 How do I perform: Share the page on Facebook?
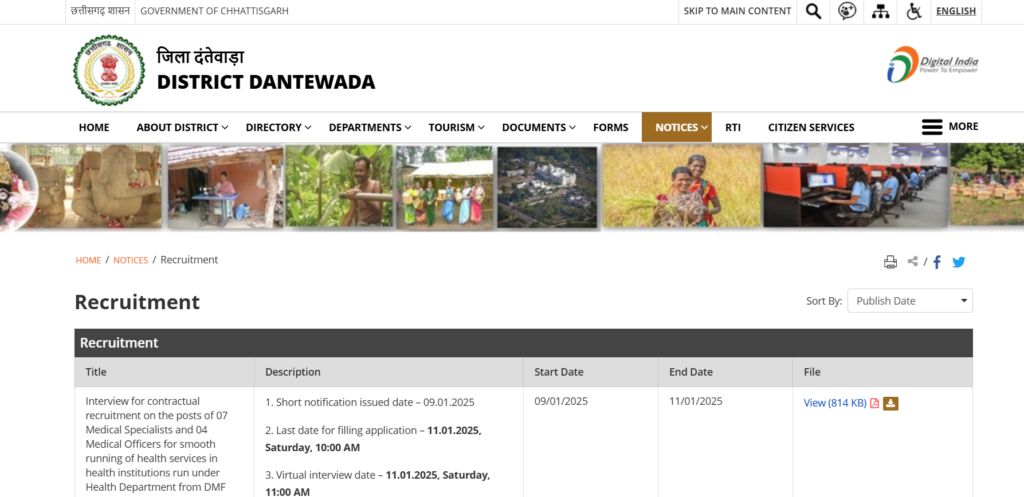pos(937,262)
